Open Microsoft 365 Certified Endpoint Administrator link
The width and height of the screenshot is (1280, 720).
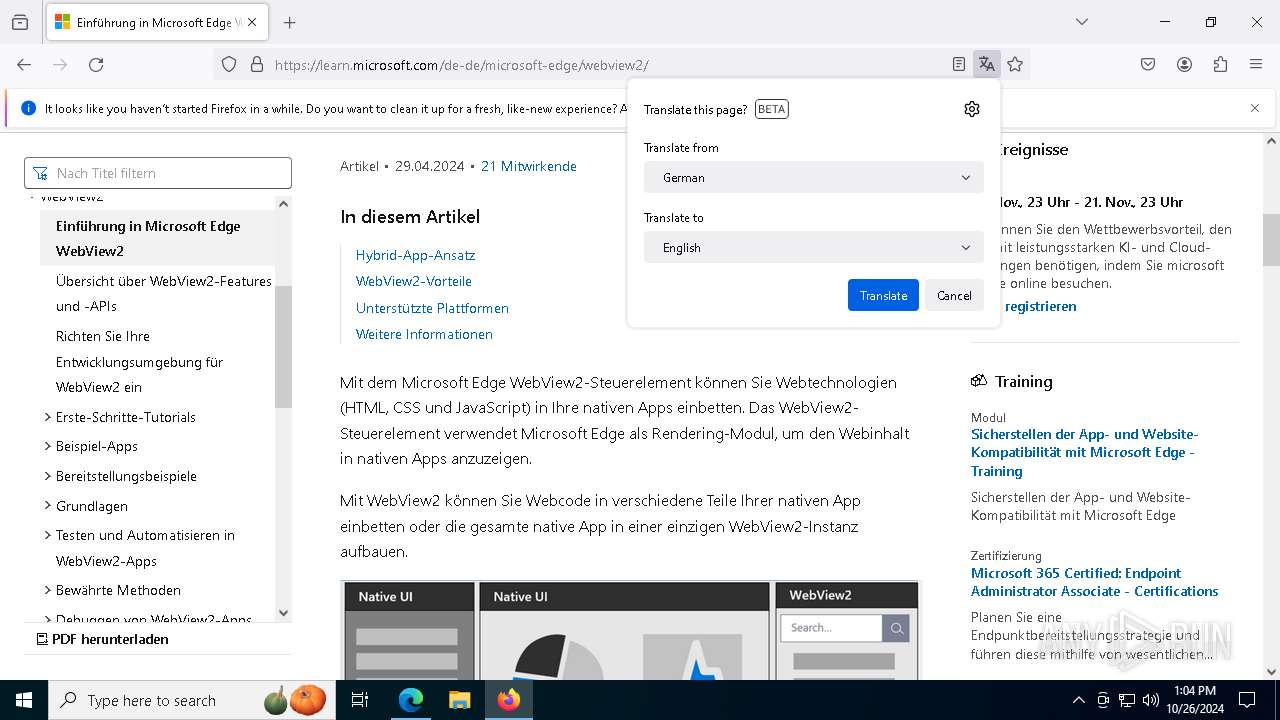click(x=1094, y=582)
